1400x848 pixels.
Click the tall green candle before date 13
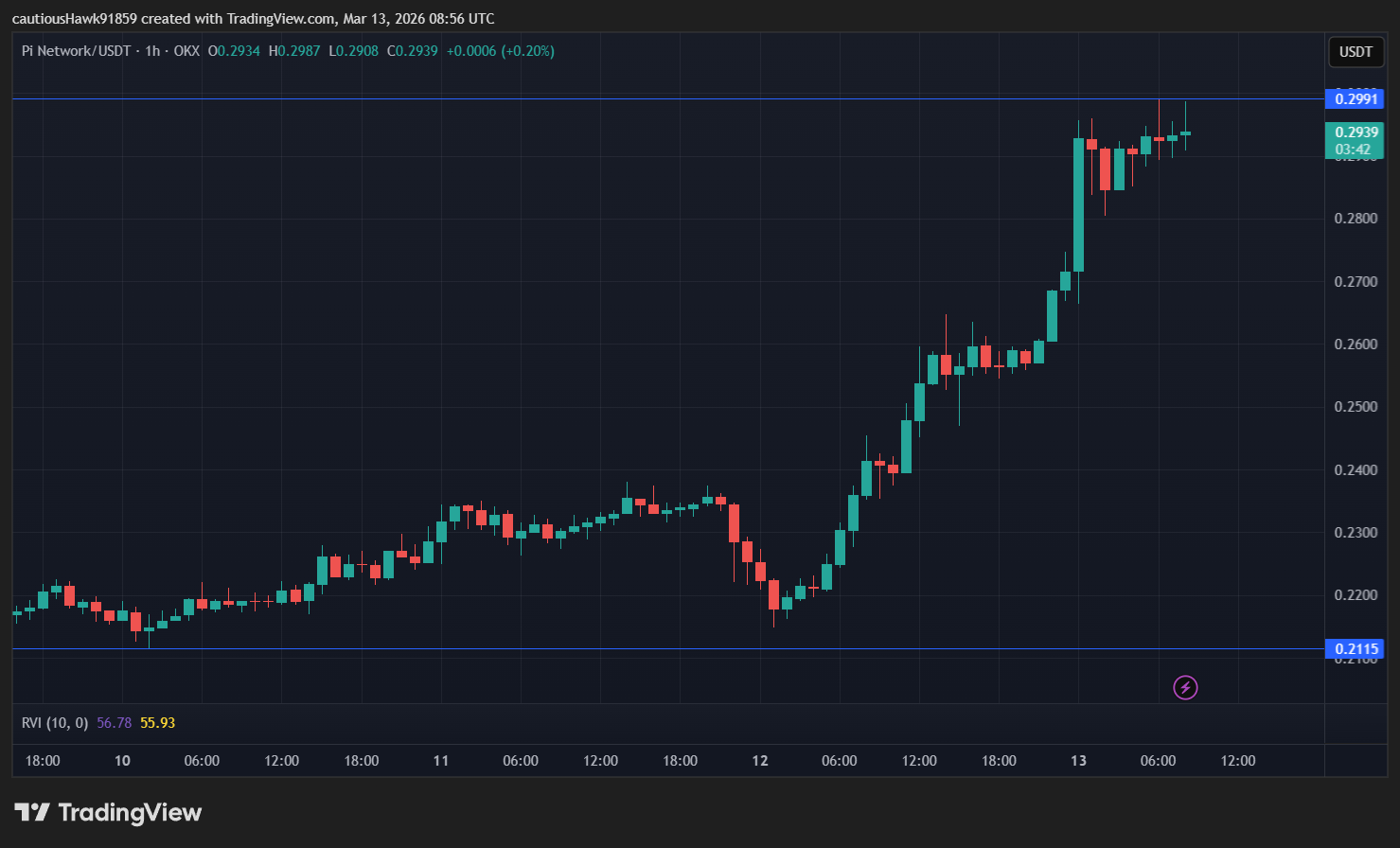[x=1078, y=204]
